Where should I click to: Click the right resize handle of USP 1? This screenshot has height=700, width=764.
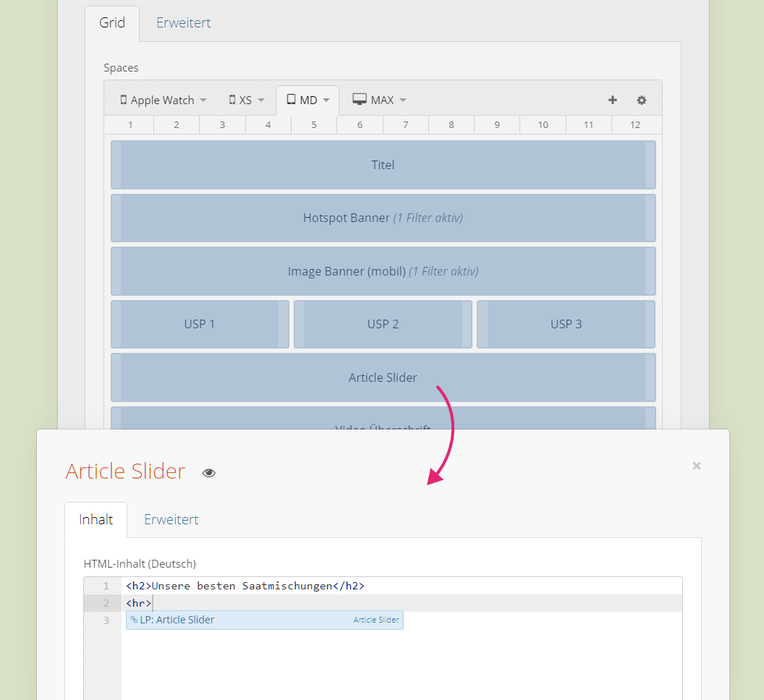click(284, 324)
